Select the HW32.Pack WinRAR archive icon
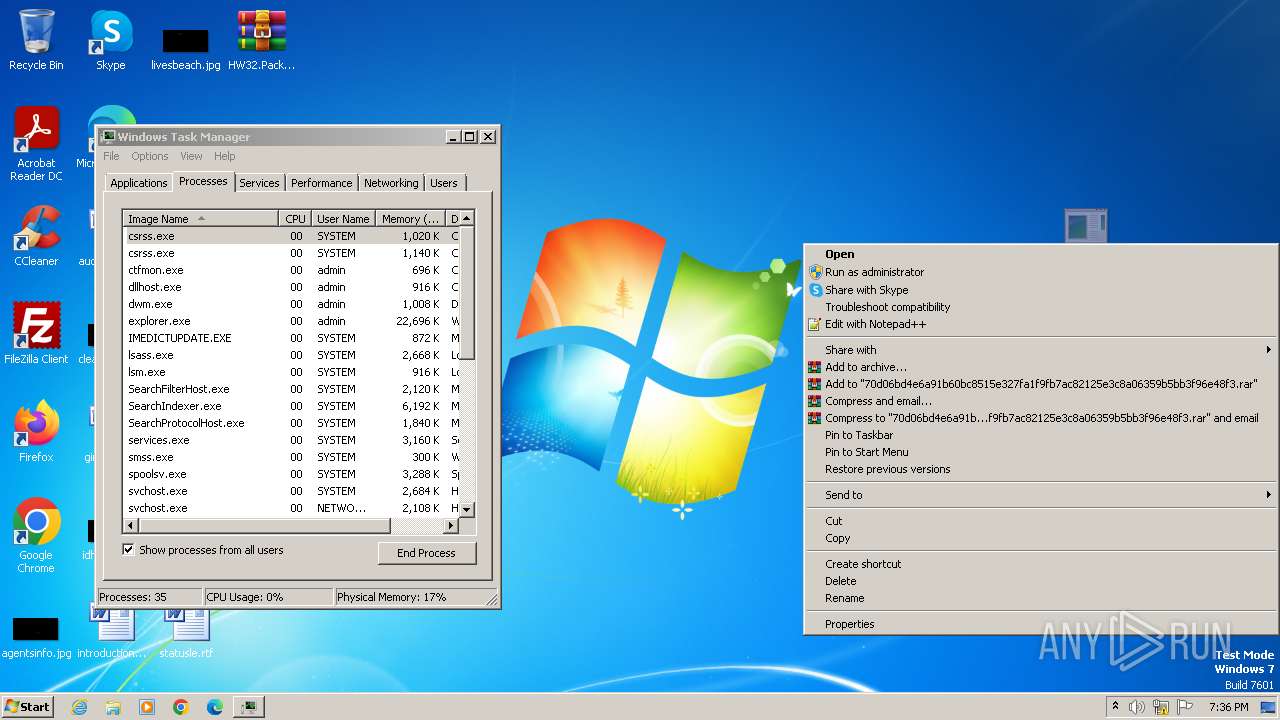 (x=261, y=40)
